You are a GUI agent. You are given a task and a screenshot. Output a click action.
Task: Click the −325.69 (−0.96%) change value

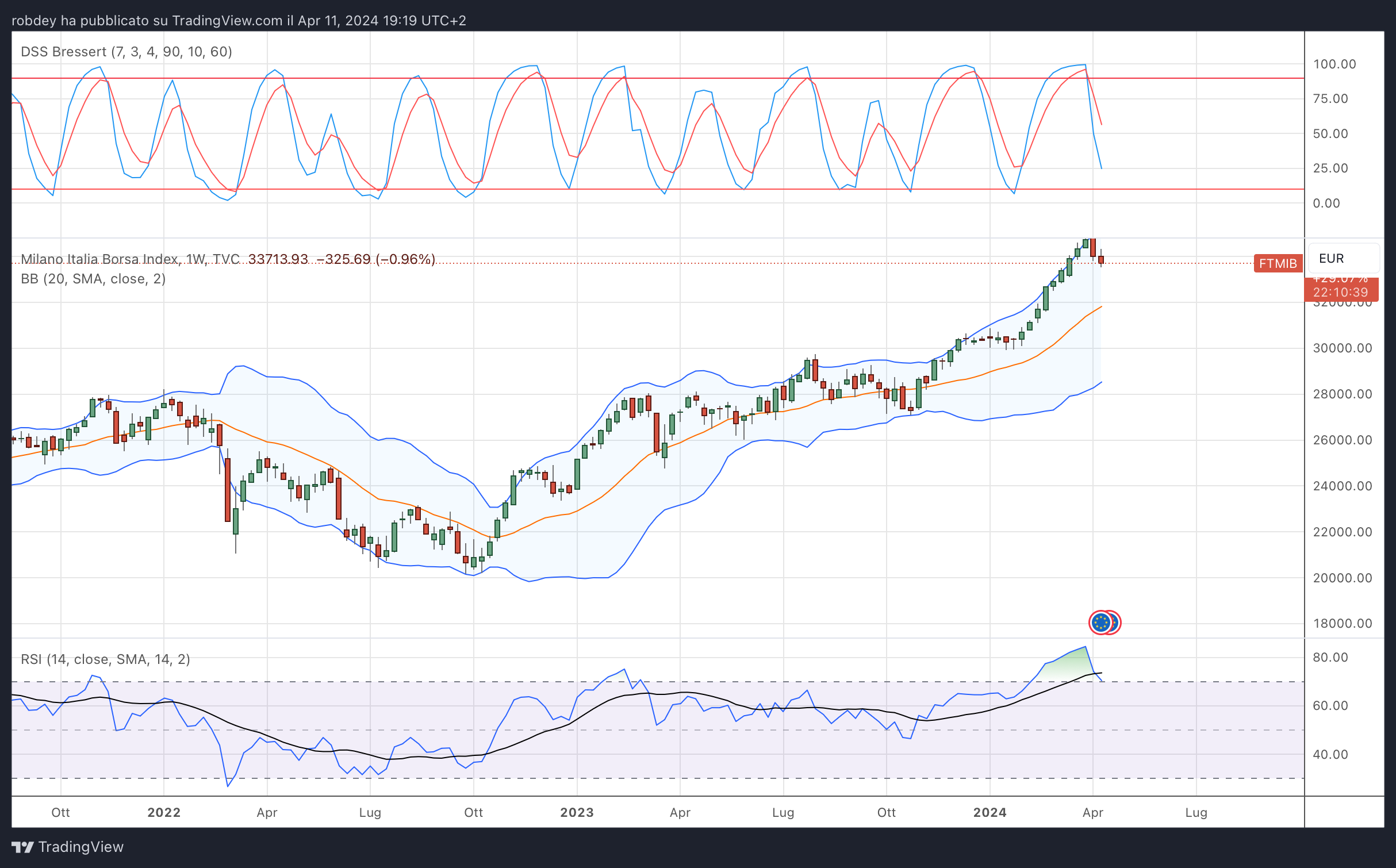pyautogui.click(x=376, y=259)
